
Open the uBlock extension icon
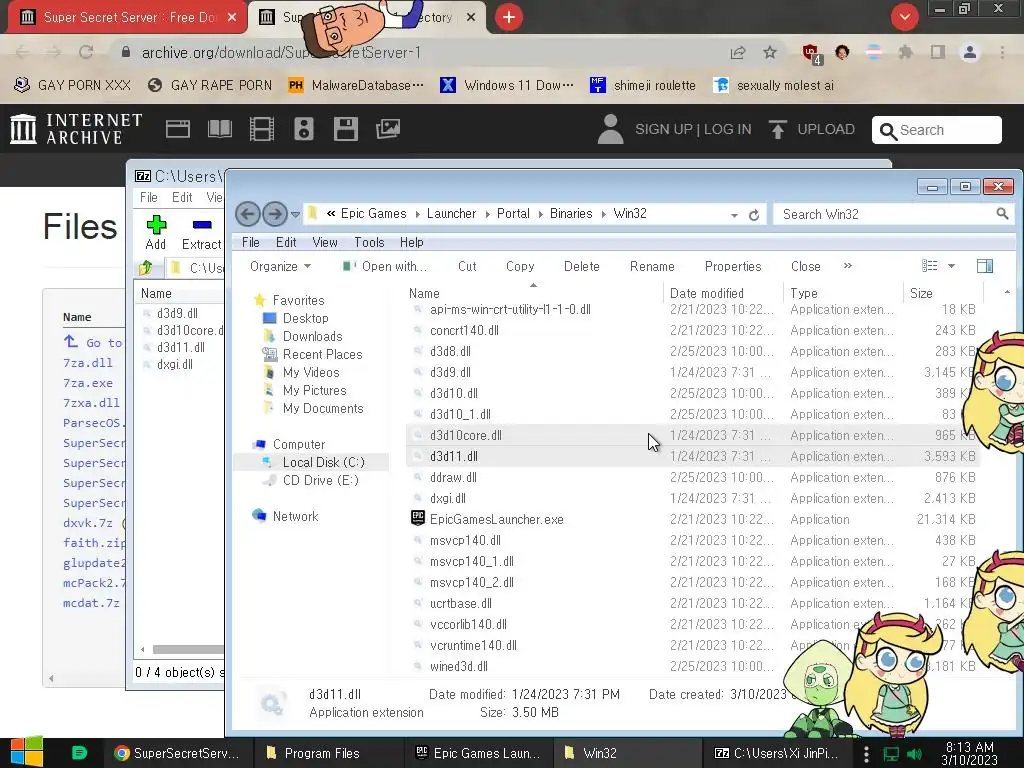[x=811, y=54]
